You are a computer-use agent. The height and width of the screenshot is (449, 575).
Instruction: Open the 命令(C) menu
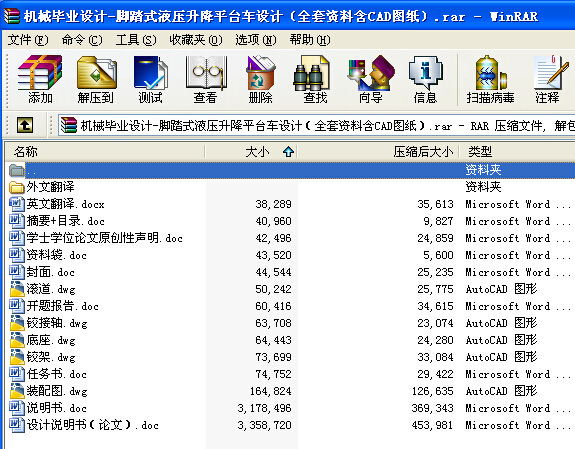[x=82, y=40]
